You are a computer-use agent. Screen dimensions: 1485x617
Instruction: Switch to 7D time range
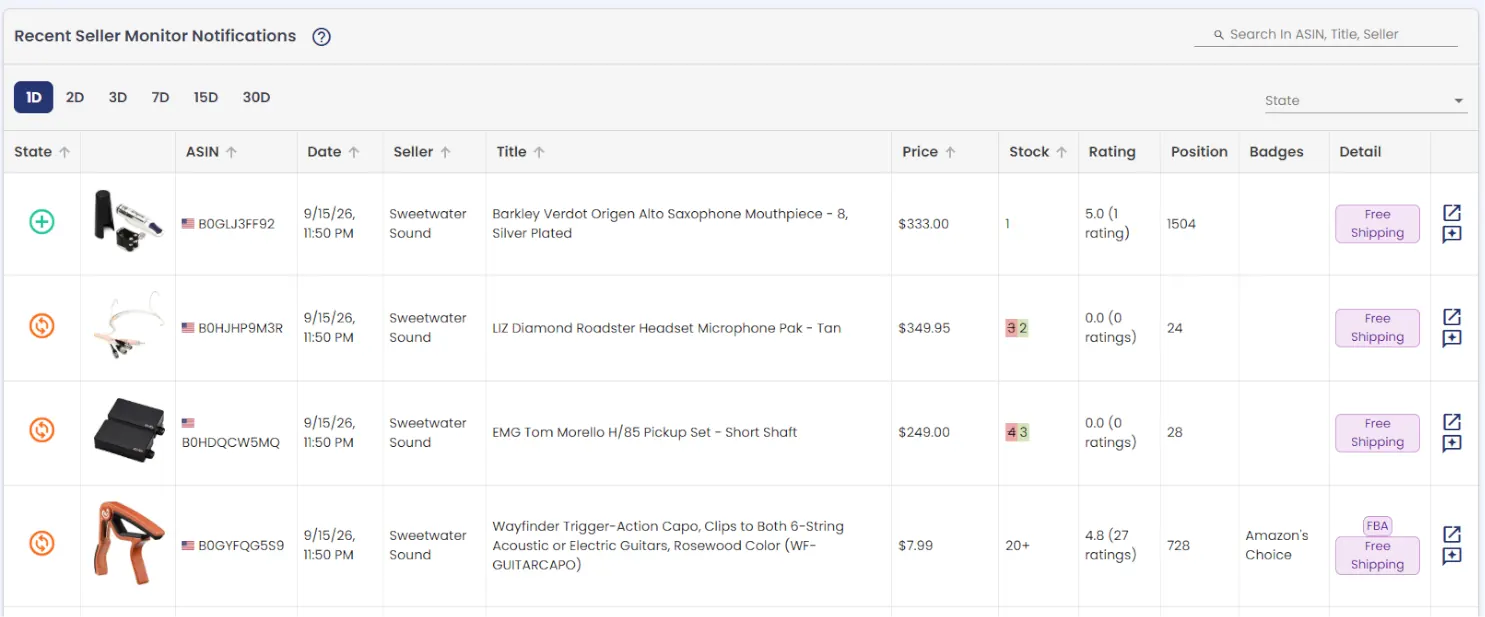click(161, 97)
